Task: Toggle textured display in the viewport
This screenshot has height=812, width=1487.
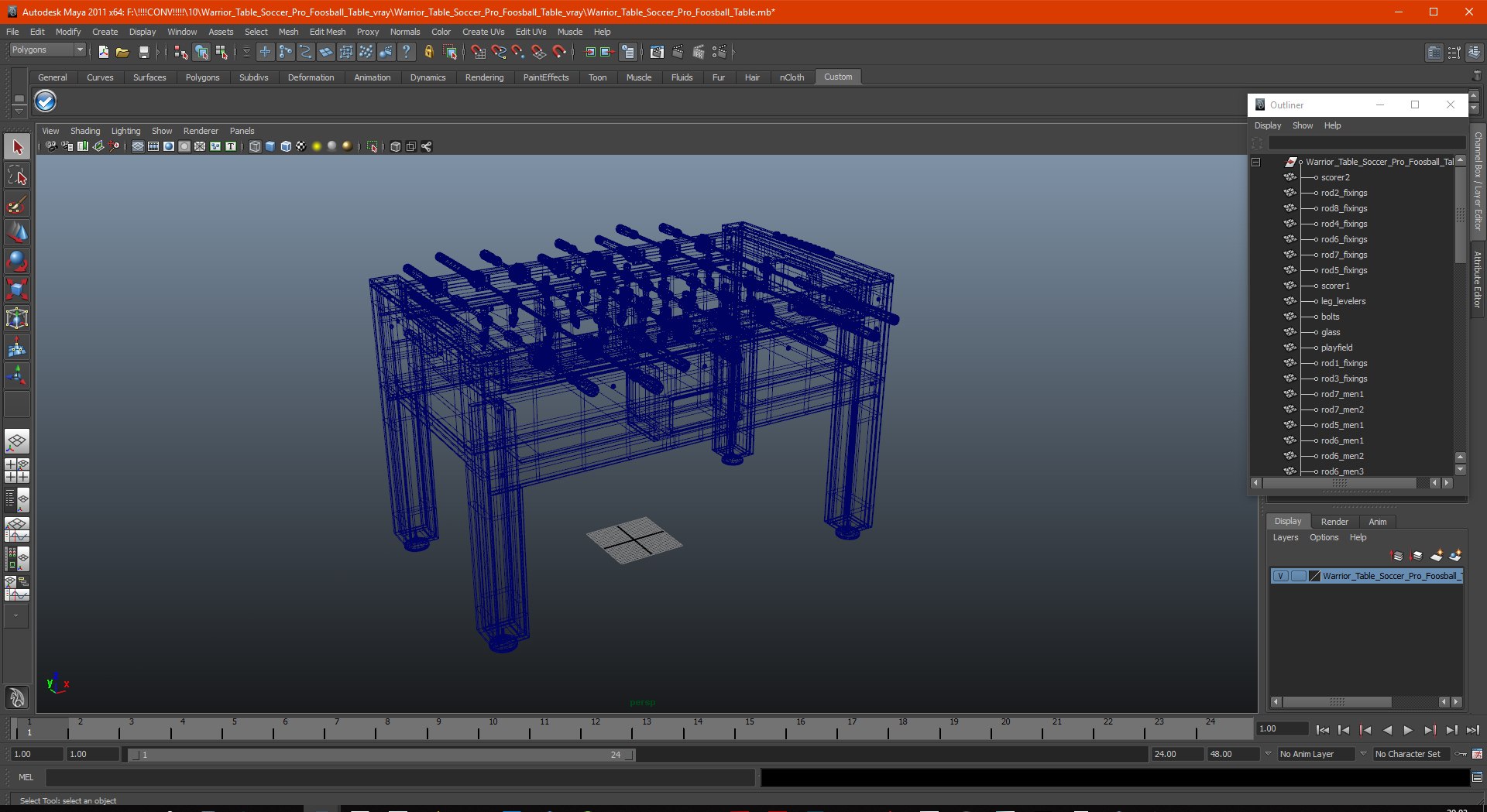Action: pos(301,146)
